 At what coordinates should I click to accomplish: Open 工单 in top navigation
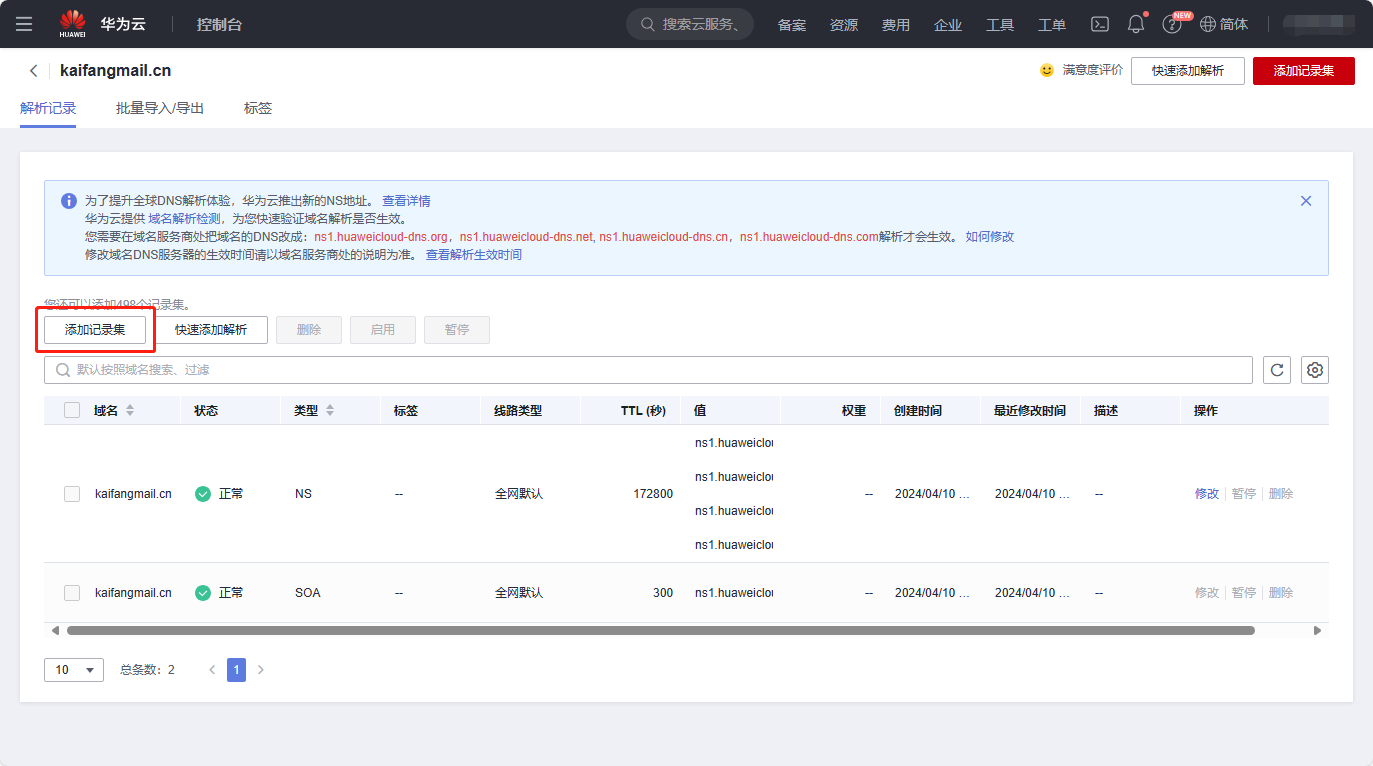click(x=1052, y=25)
